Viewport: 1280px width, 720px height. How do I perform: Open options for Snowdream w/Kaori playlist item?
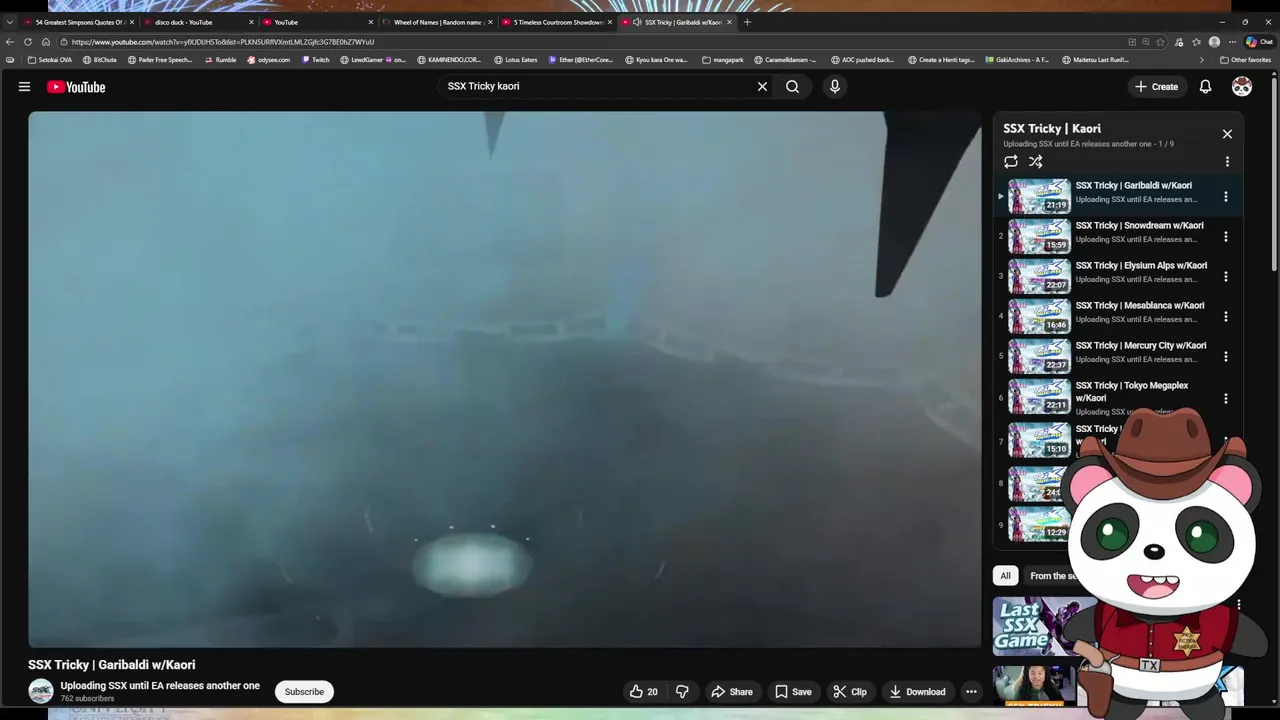pyautogui.click(x=1226, y=237)
